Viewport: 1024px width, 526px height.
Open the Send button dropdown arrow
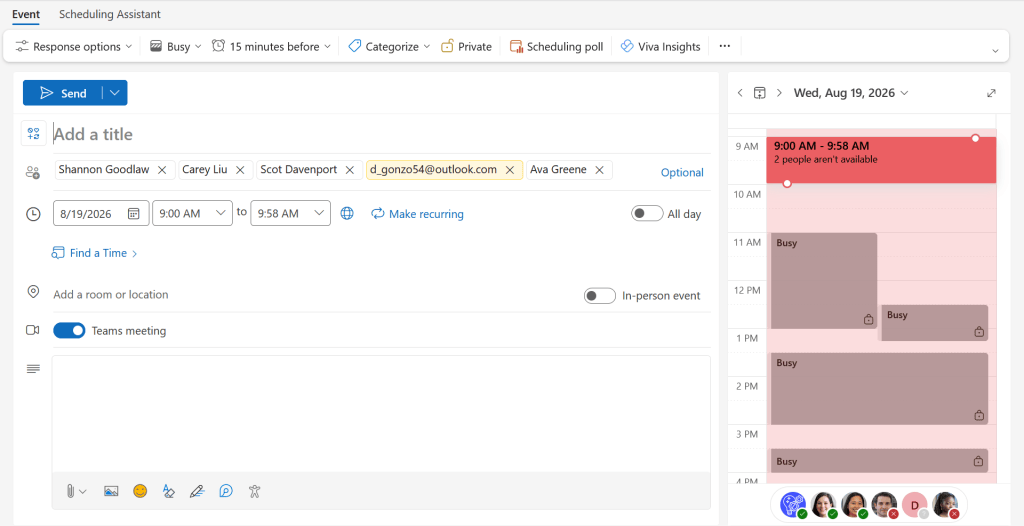(x=115, y=93)
